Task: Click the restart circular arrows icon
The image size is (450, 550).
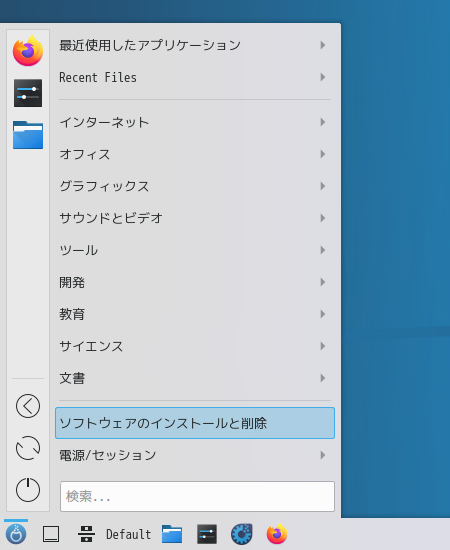Action: [28, 448]
